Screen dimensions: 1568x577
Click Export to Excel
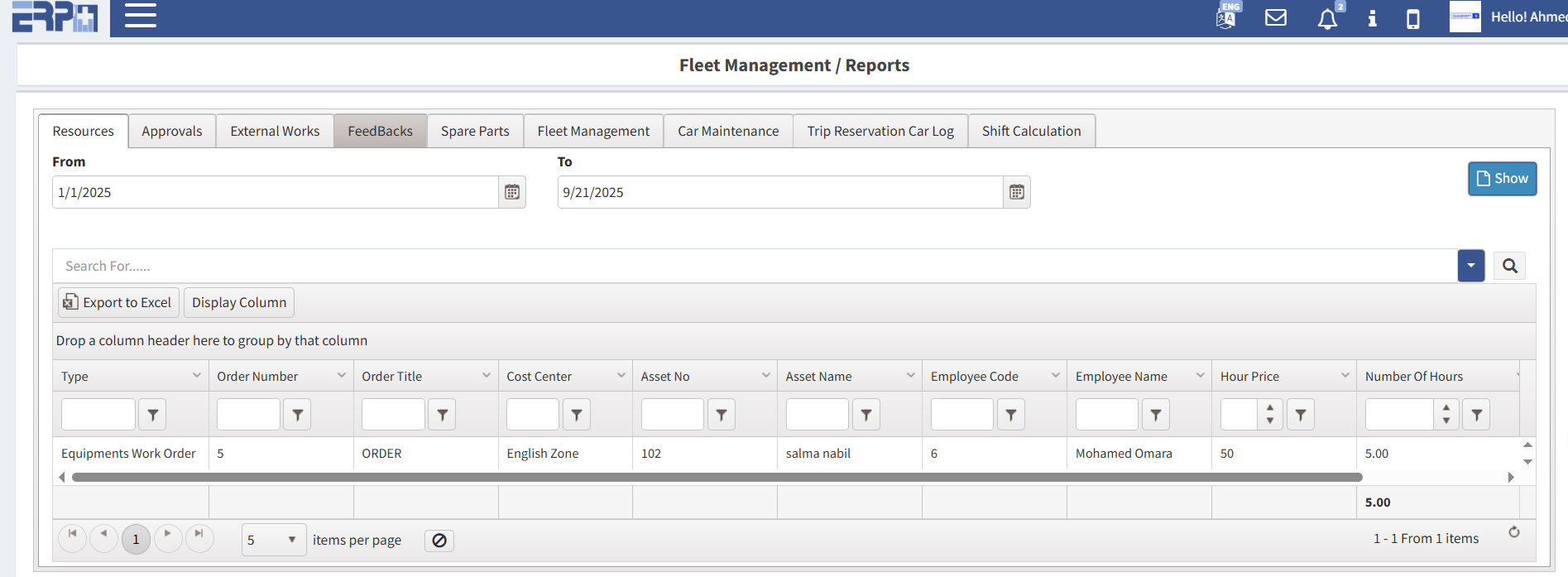coord(118,302)
